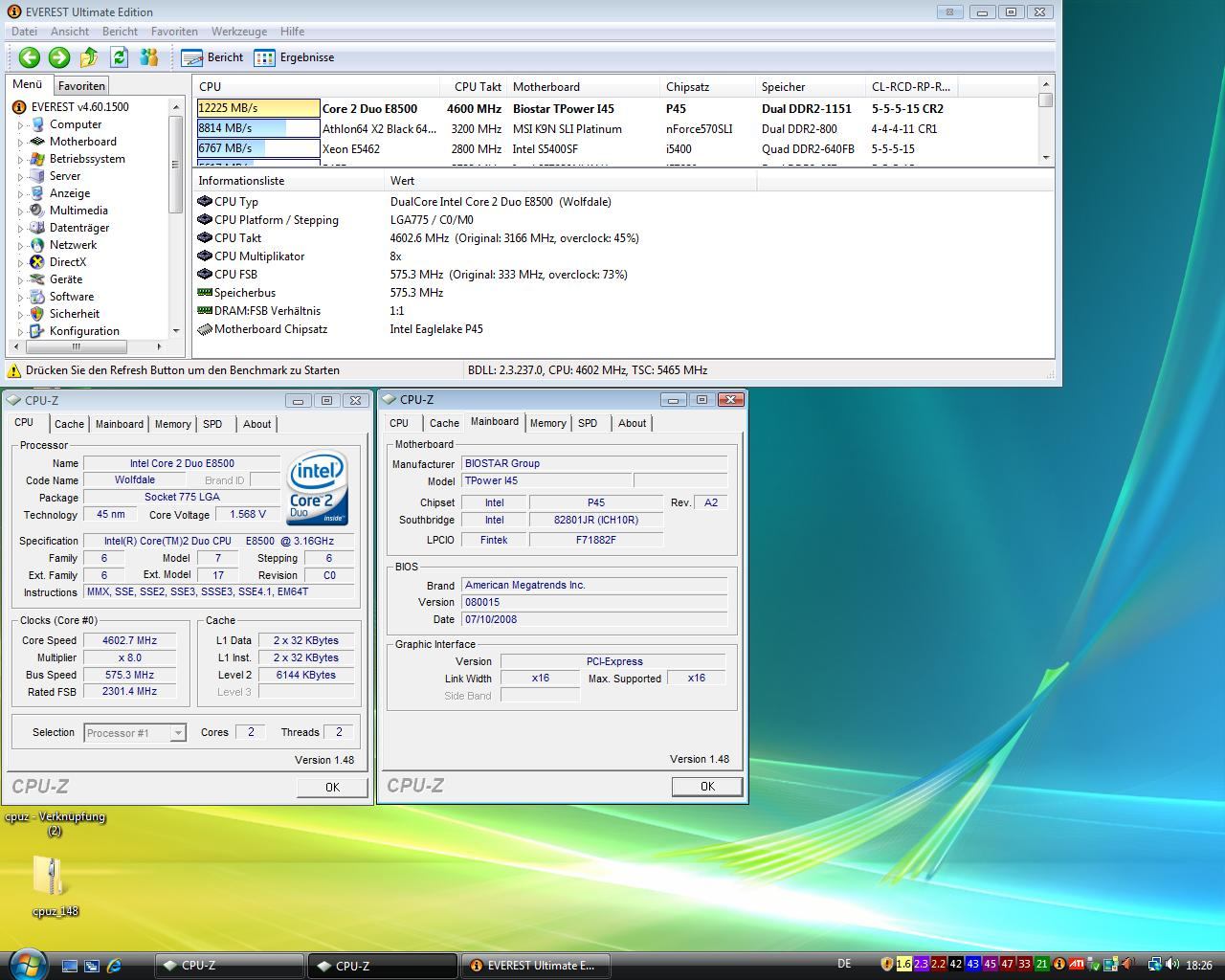The image size is (1225, 980).
Task: Click the CPU column header
Action: (x=317, y=86)
